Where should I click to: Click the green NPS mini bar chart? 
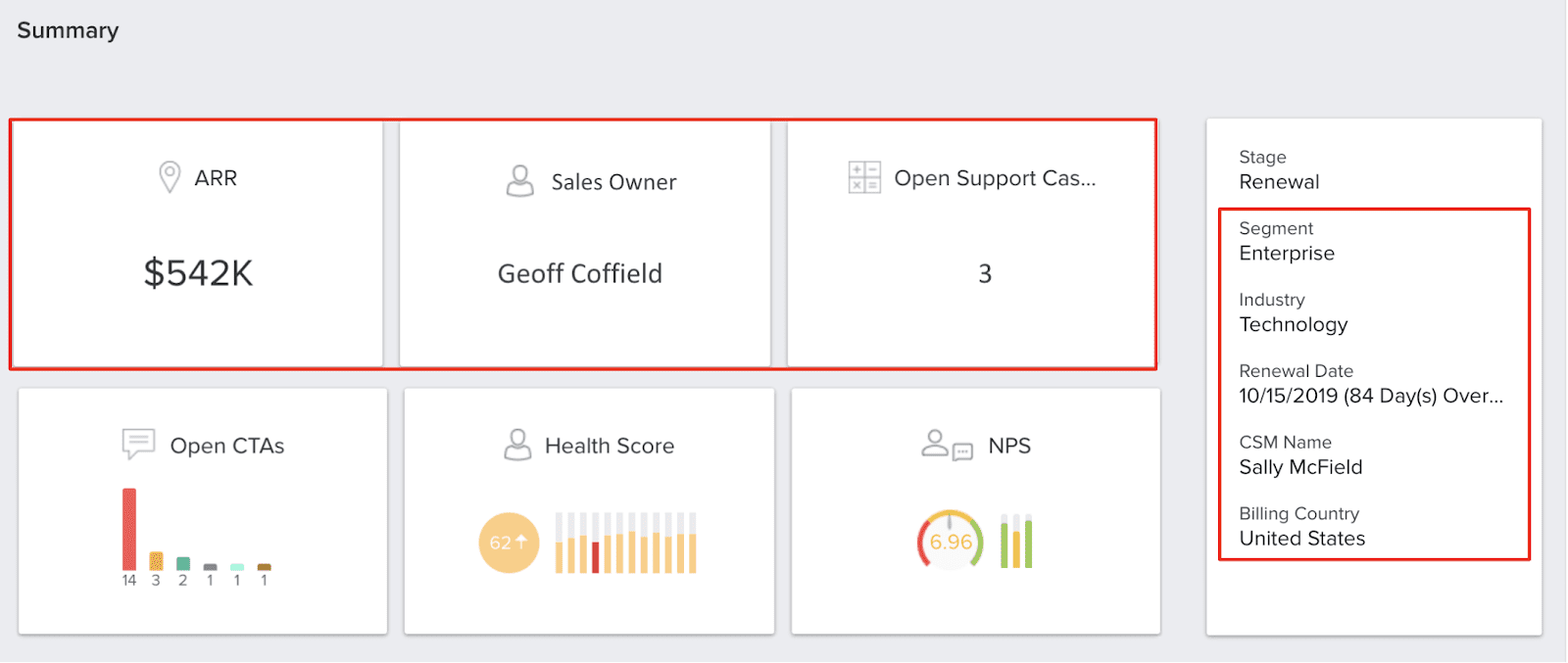(x=1016, y=542)
